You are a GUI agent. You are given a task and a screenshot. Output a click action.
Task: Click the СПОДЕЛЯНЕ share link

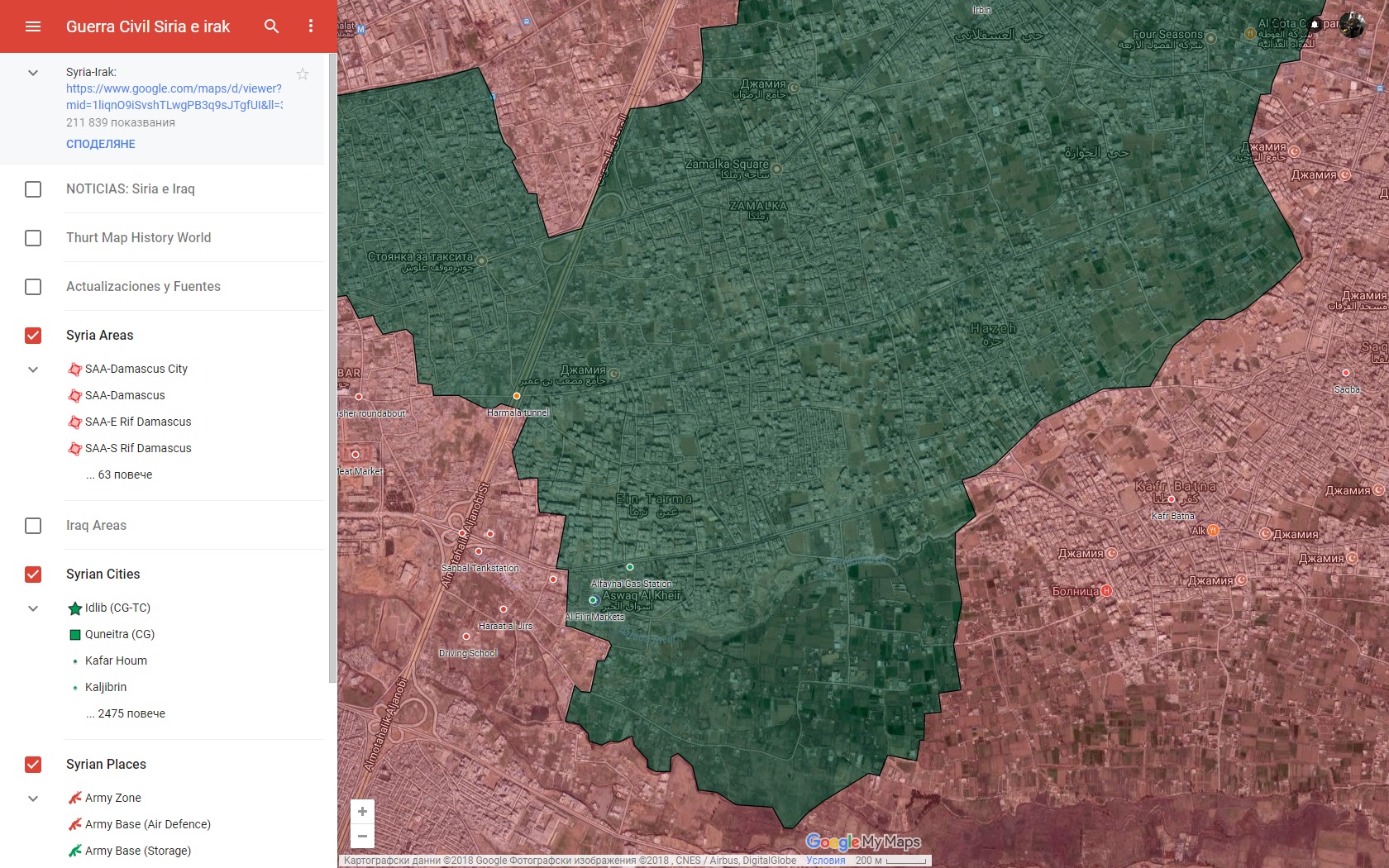(101, 144)
